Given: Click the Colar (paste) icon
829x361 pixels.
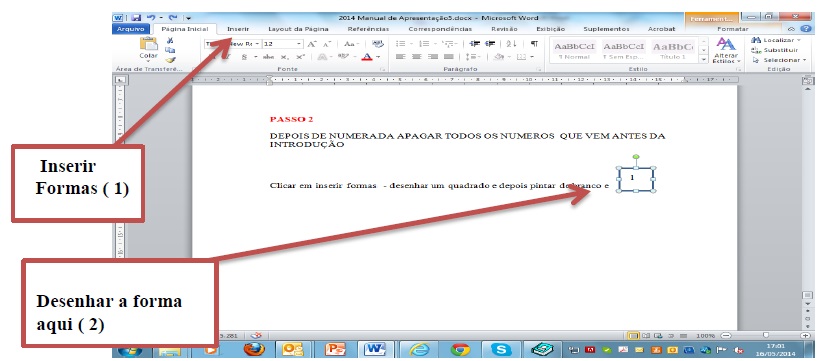Looking at the screenshot, I should [x=149, y=44].
